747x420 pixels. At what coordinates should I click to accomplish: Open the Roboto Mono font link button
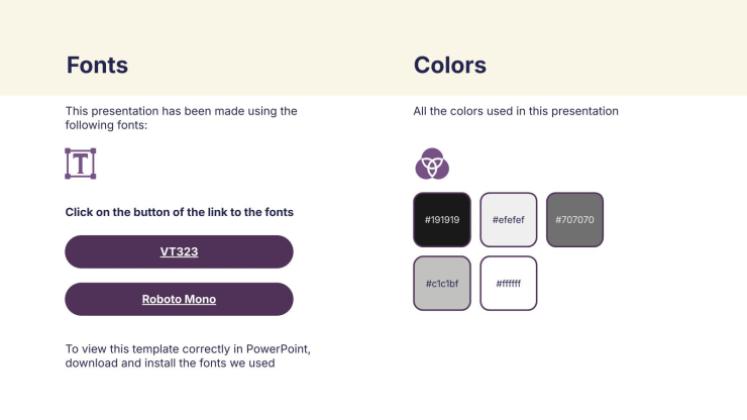[x=179, y=299]
